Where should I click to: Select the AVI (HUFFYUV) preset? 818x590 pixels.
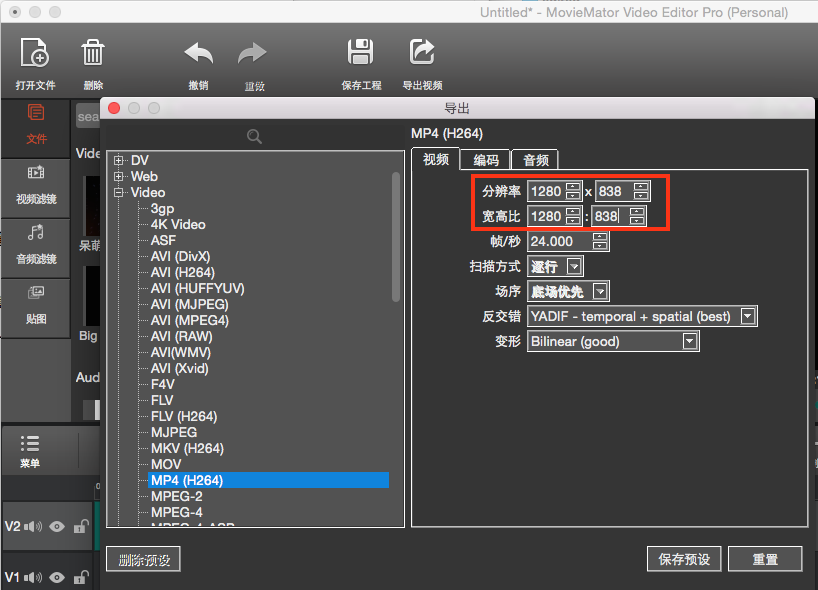[x=197, y=288]
